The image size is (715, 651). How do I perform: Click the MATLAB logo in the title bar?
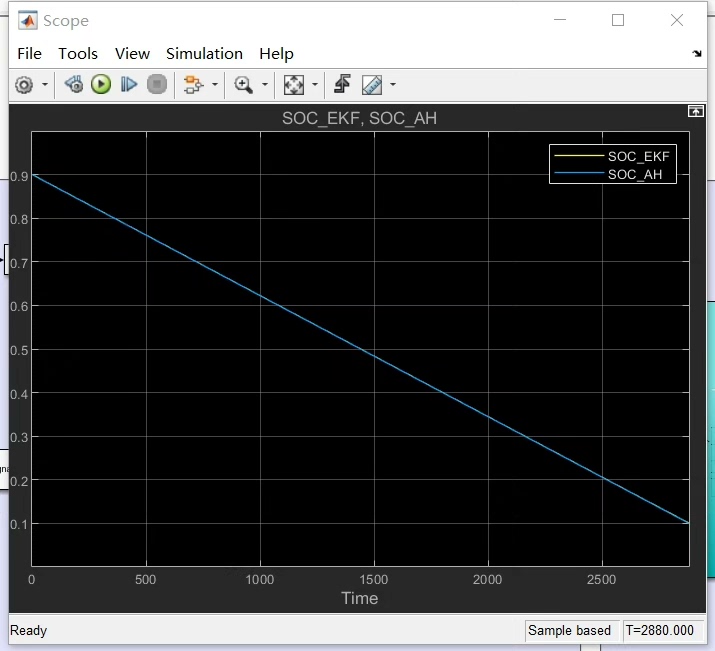[28, 21]
